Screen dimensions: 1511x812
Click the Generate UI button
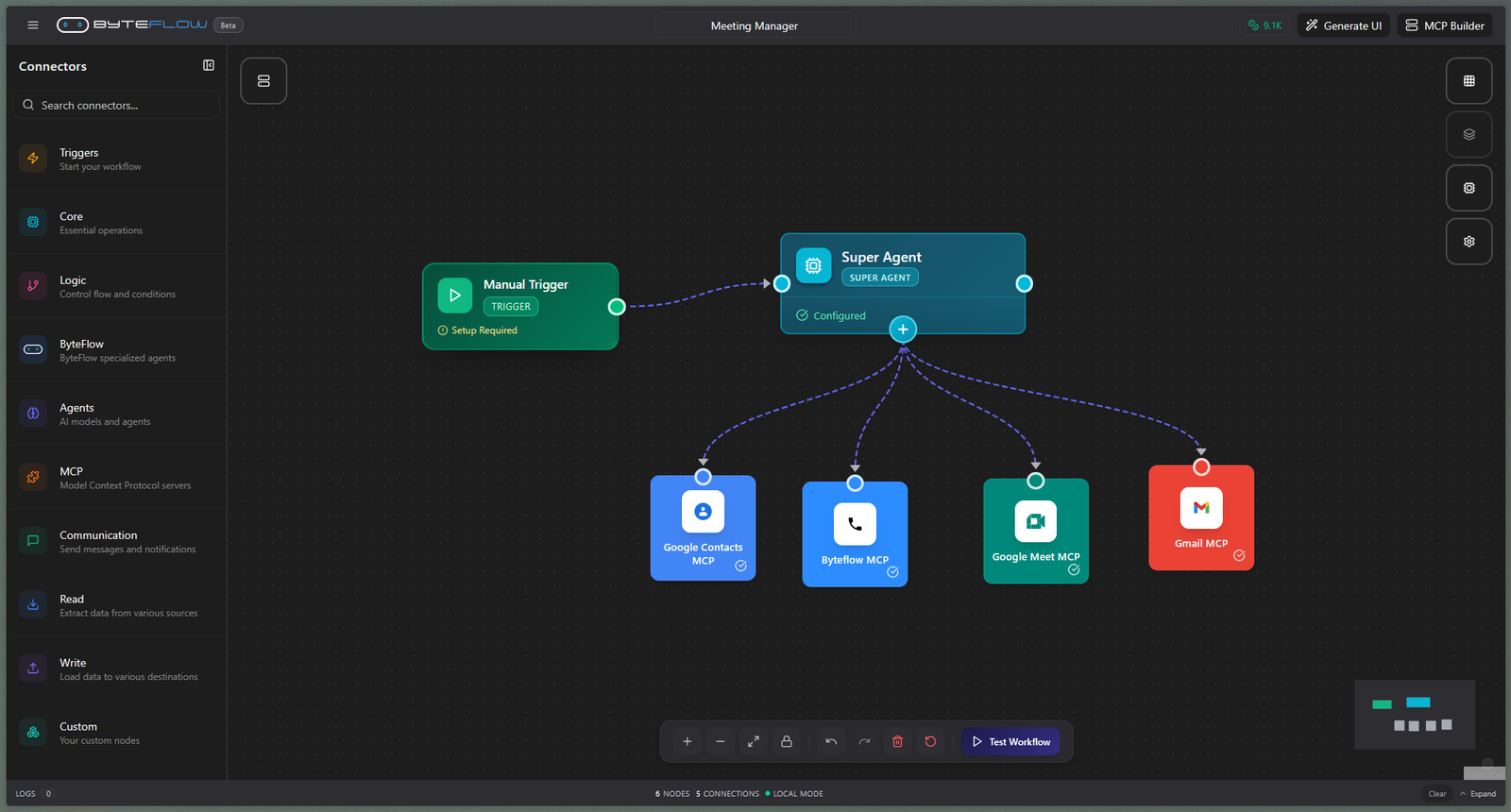[1343, 25]
